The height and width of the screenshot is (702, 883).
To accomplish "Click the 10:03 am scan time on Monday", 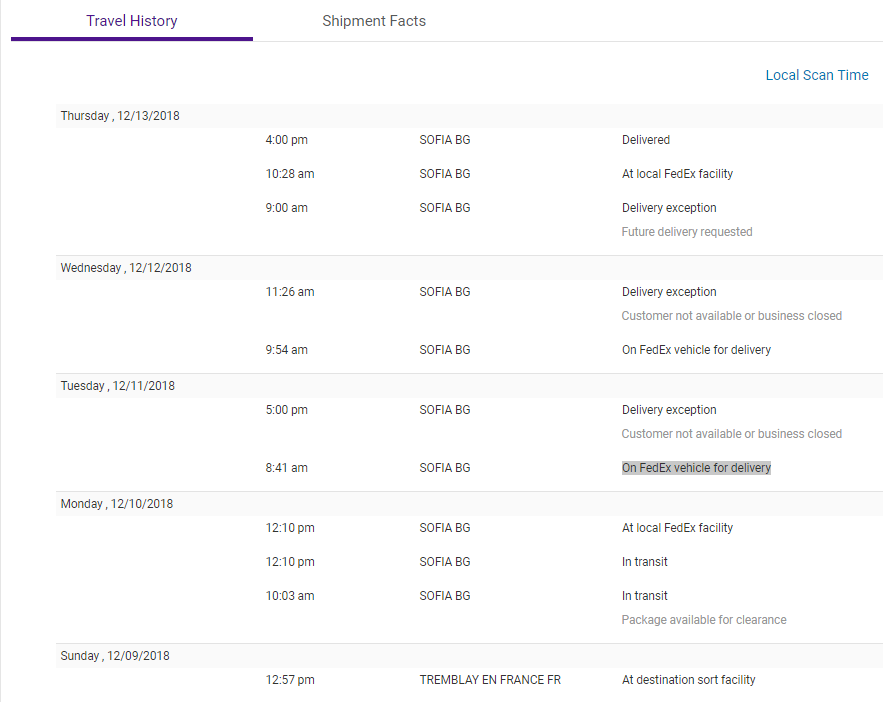I will 290,596.
